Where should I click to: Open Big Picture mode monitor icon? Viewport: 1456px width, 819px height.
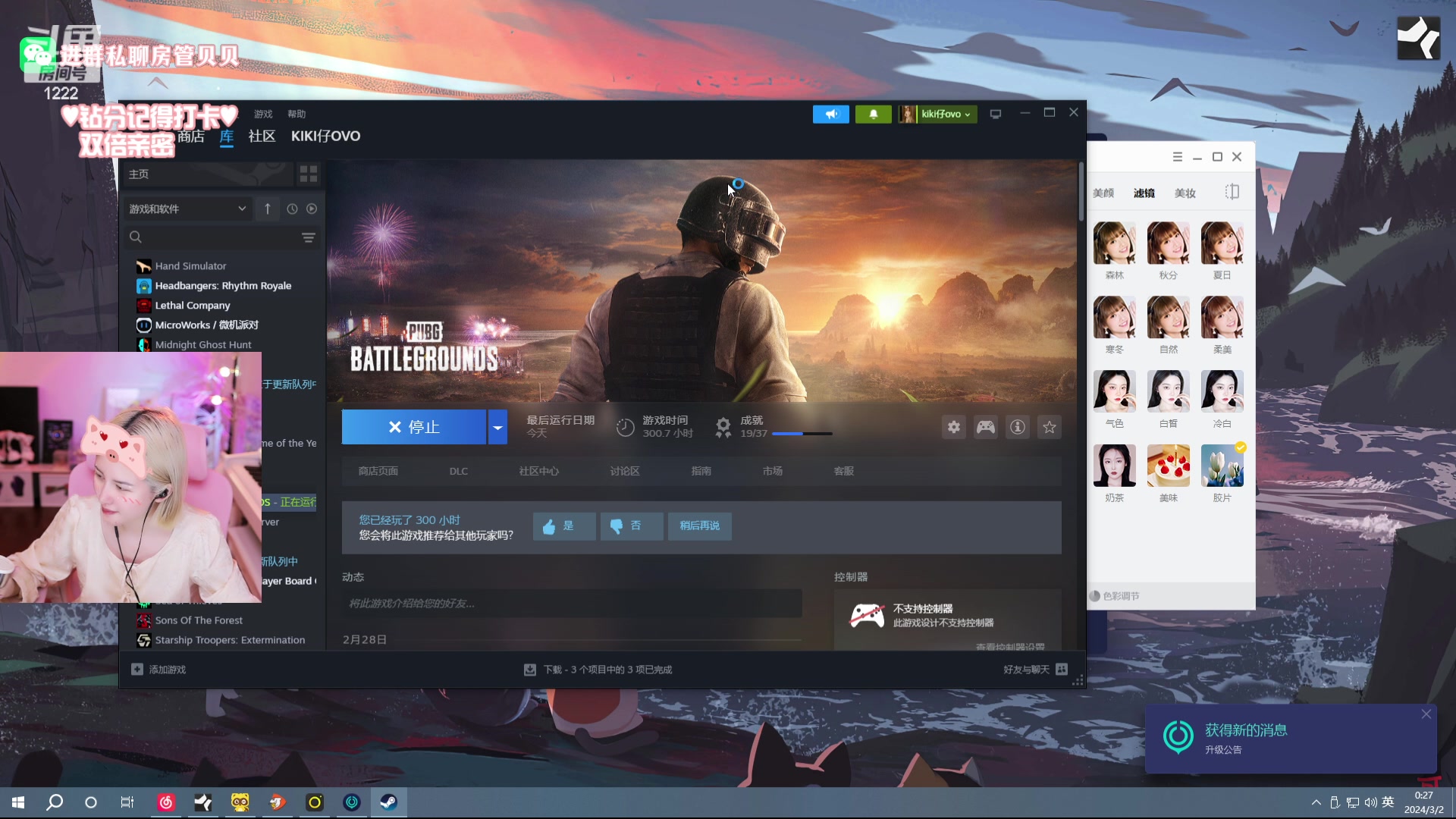[x=996, y=114]
